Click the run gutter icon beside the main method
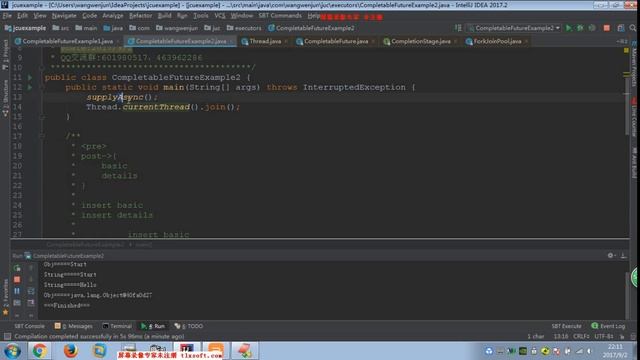640x360 pixels. coord(30,87)
